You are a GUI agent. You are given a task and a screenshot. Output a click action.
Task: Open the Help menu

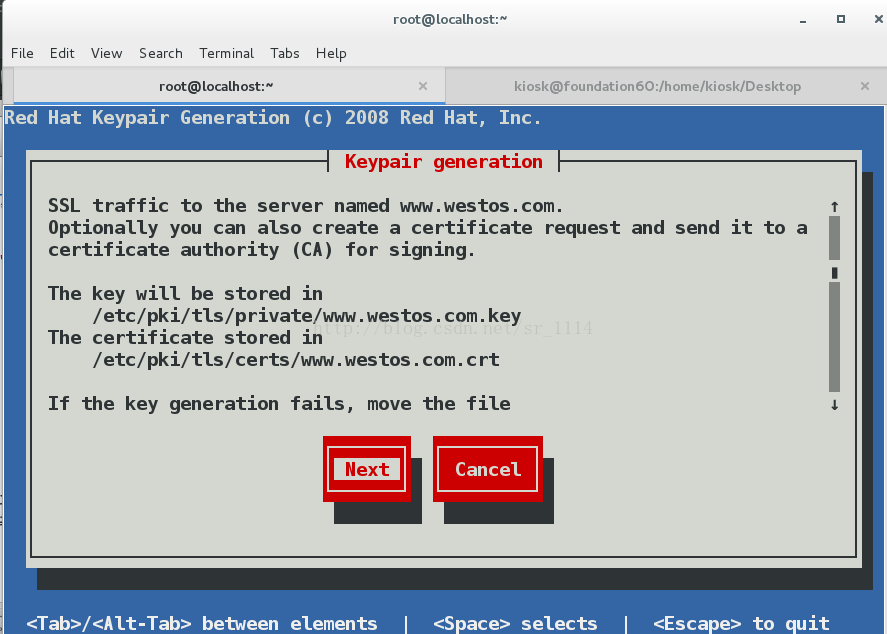click(331, 53)
